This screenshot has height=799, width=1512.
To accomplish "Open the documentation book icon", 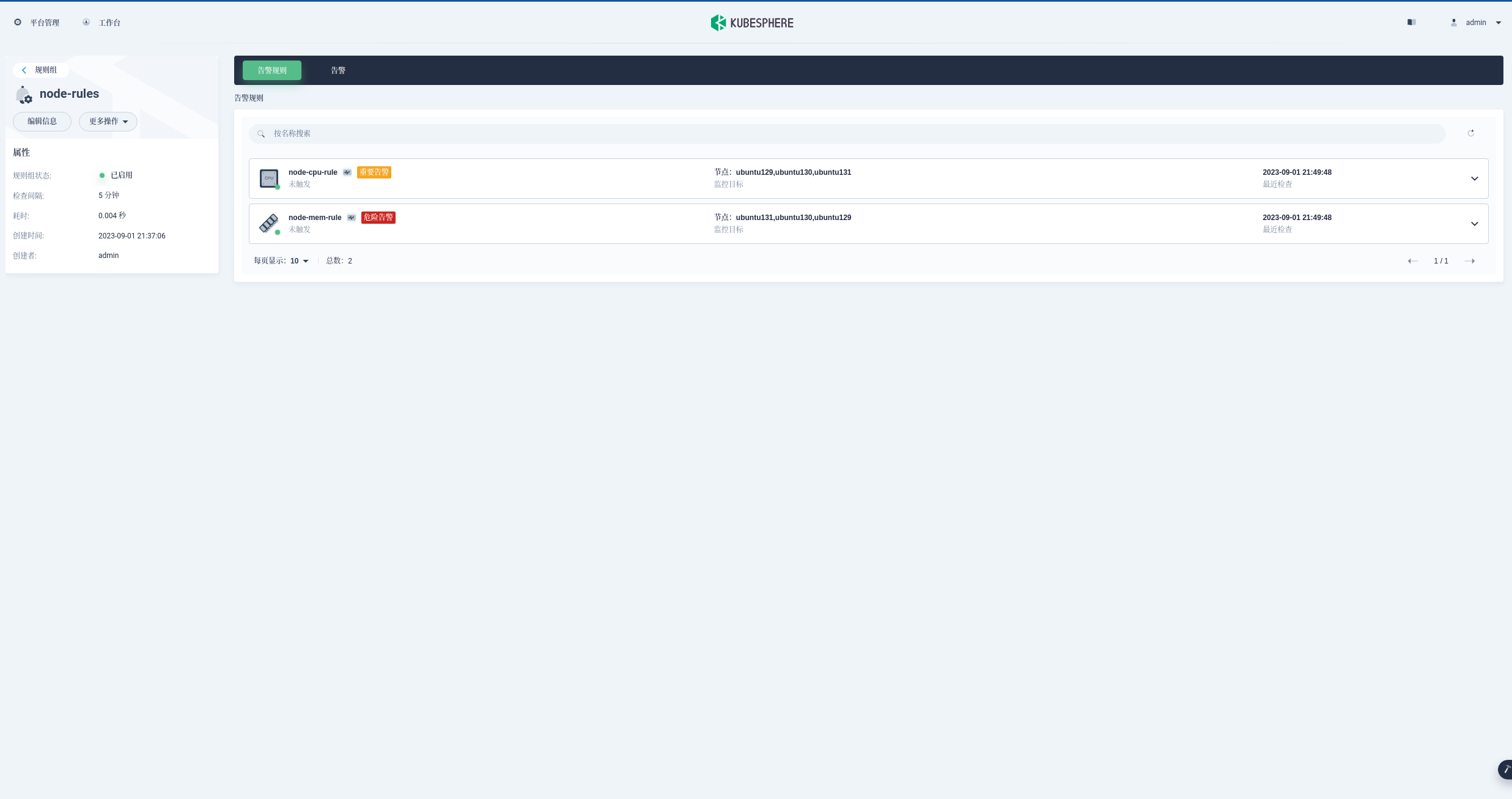I will click(x=1411, y=22).
